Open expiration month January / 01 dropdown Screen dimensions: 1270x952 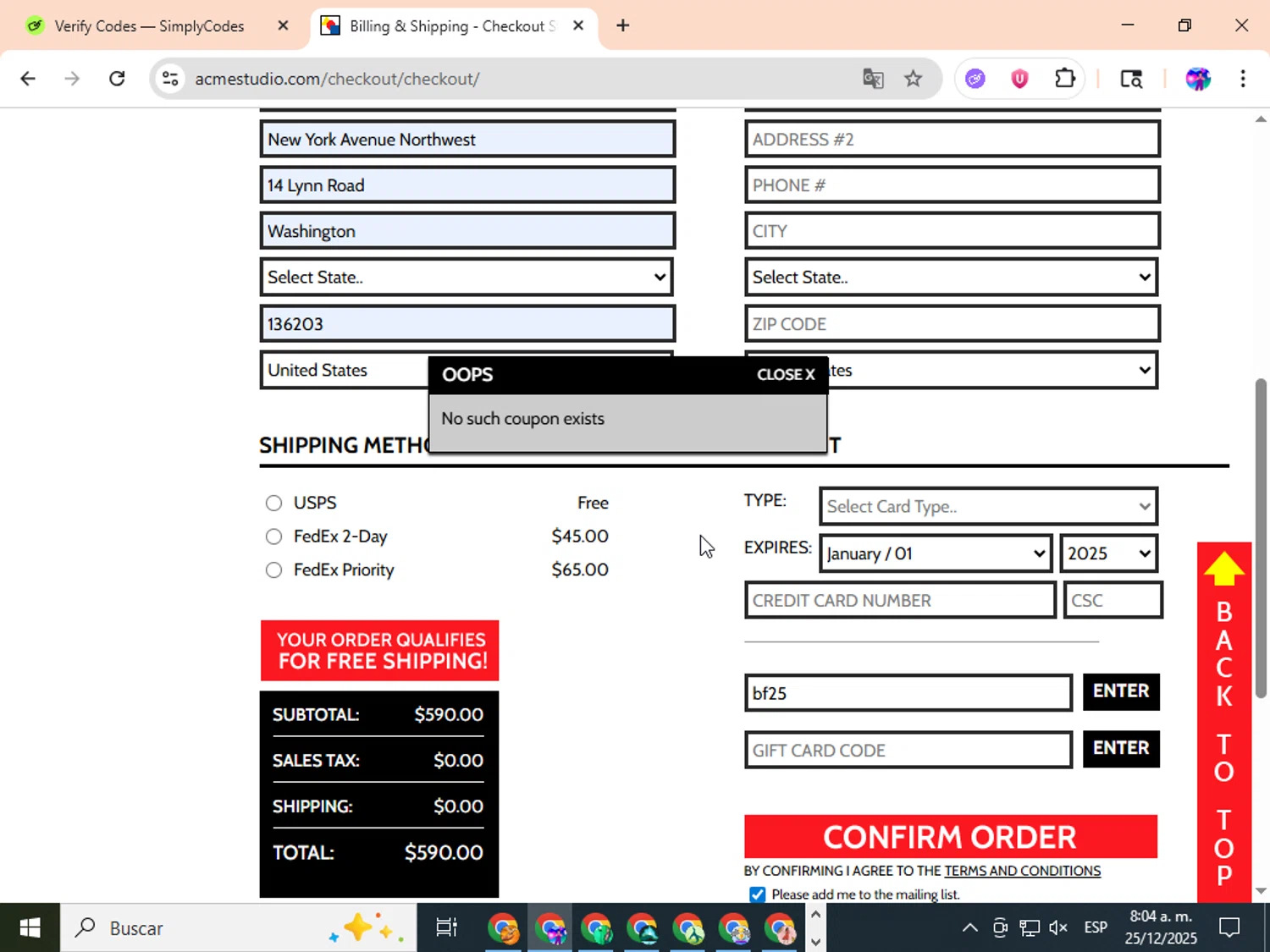coord(936,553)
